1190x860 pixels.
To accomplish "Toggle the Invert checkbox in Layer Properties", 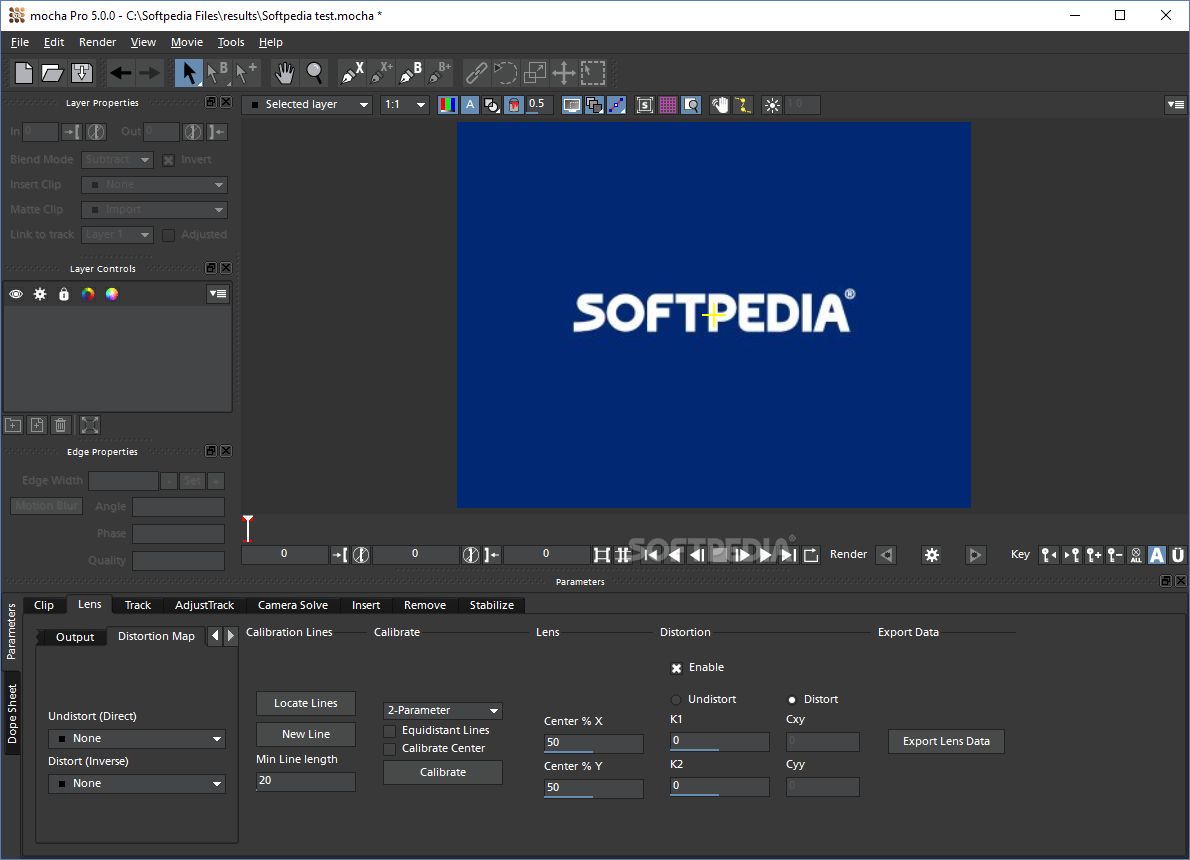I will tap(168, 160).
